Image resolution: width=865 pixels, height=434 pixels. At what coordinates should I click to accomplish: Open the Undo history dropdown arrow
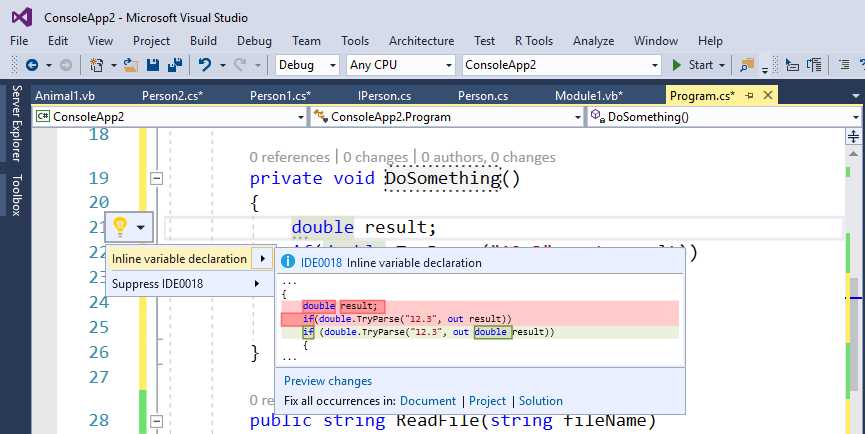coord(222,65)
